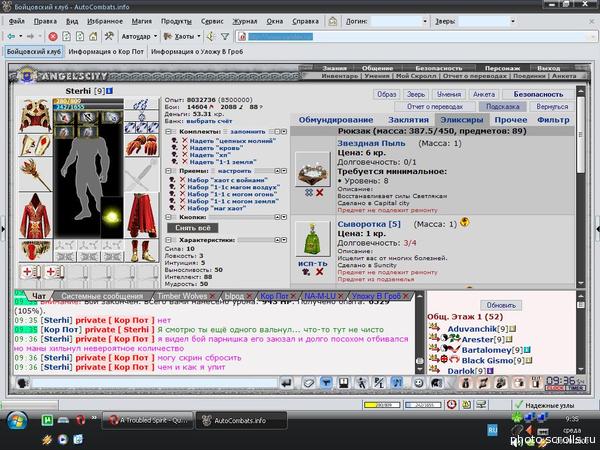The image size is (600, 450).
Task: Click the настроить link in Приемы
Action: click(x=234, y=171)
